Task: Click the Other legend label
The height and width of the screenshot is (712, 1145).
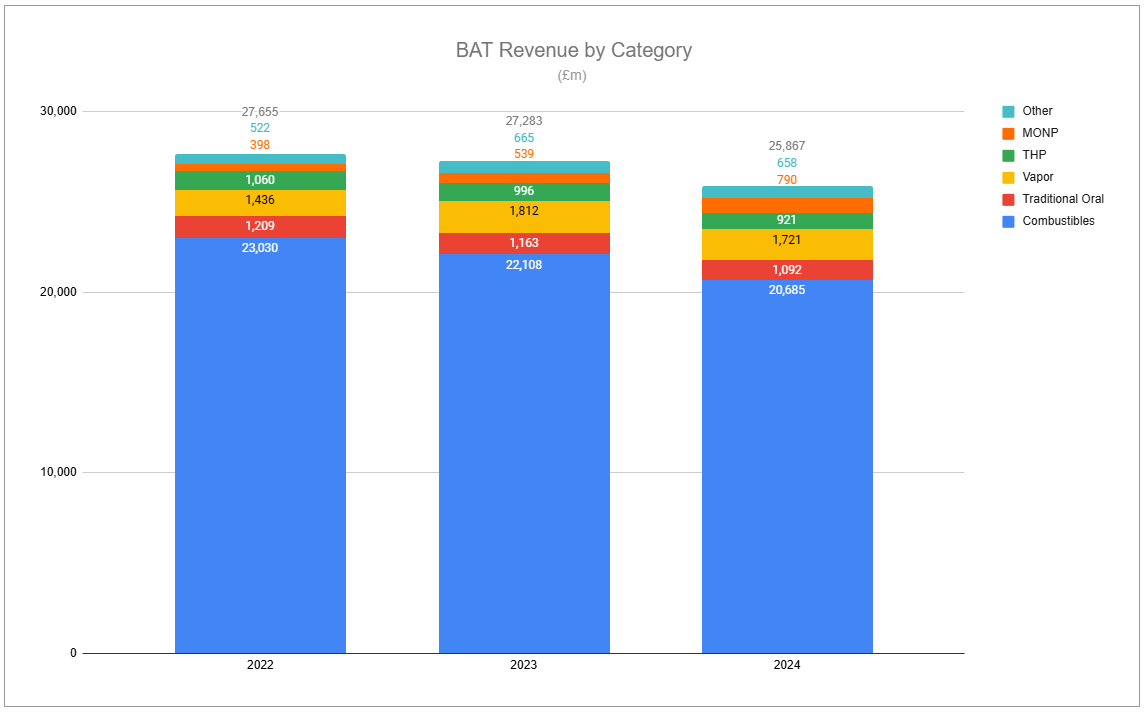Action: coord(1037,111)
